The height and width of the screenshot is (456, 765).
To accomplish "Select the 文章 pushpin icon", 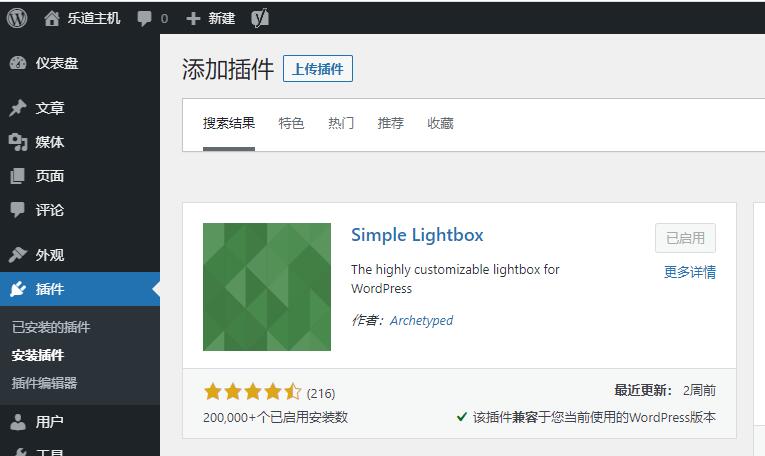I will tap(18, 108).
